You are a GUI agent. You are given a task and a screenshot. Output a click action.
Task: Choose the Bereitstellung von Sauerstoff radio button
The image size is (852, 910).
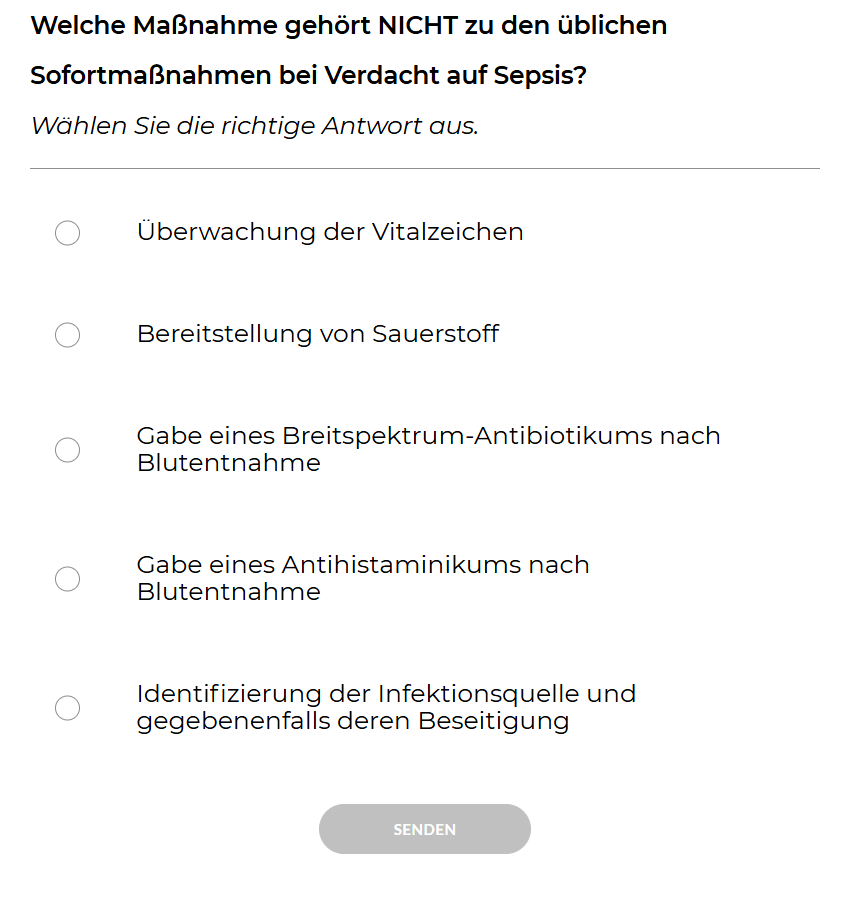point(67,335)
